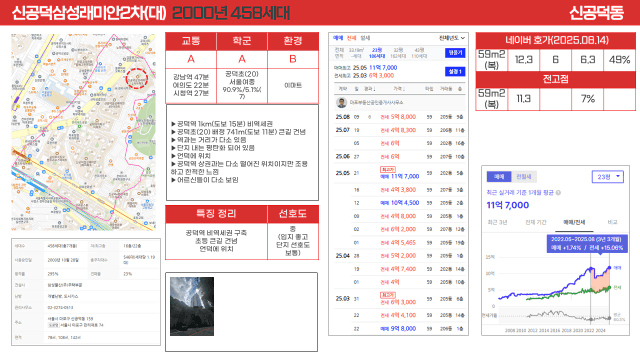Image resolution: width=640 pixels, height=360 pixels.
Task: Click the realtor office name beside the avatar
Action: pyautogui.click(x=376, y=102)
